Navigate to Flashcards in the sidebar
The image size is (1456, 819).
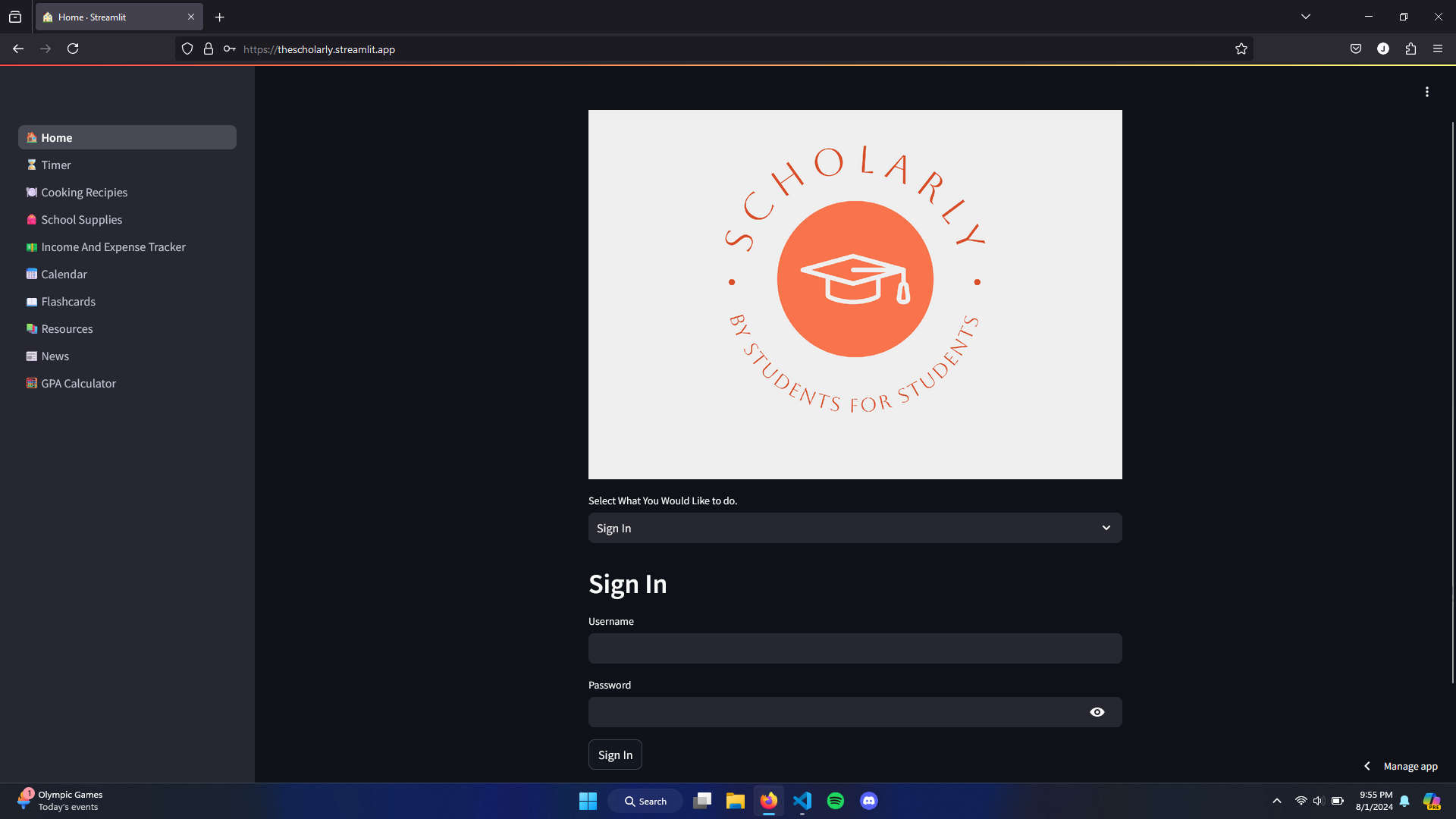68,302
